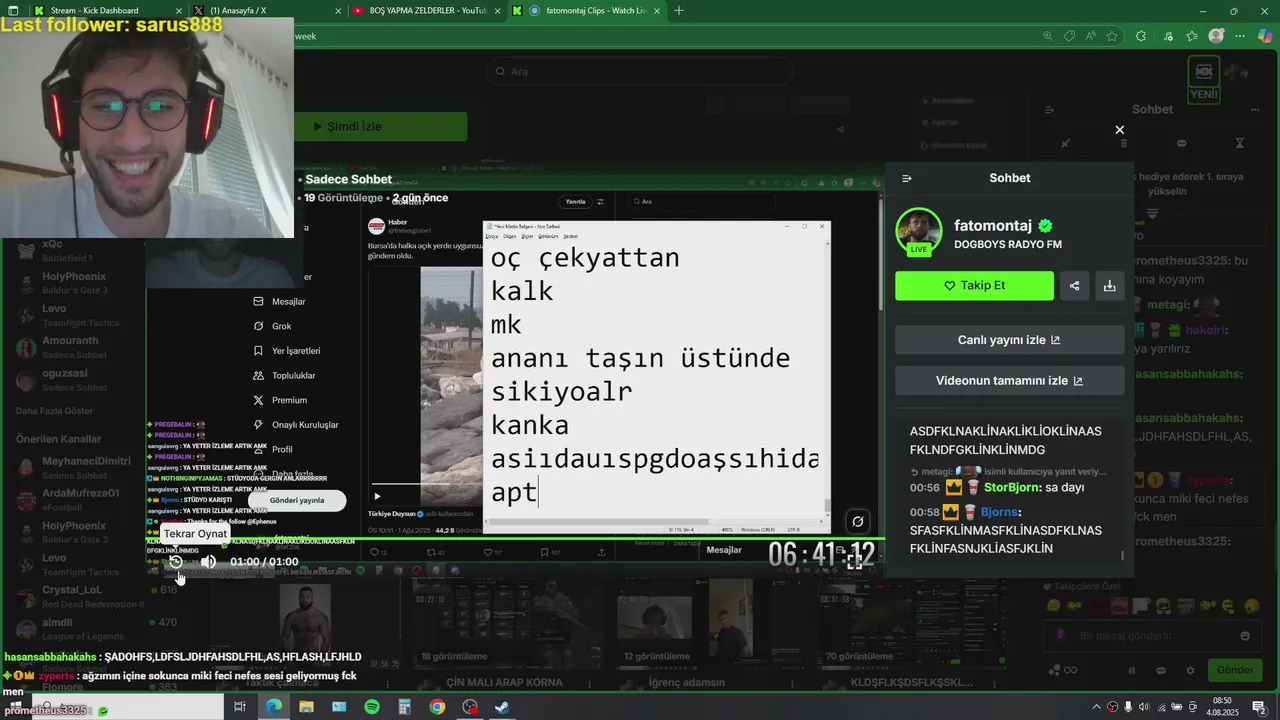Click background chat message input field
The width and height of the screenshot is (1280, 720).
(1151, 636)
